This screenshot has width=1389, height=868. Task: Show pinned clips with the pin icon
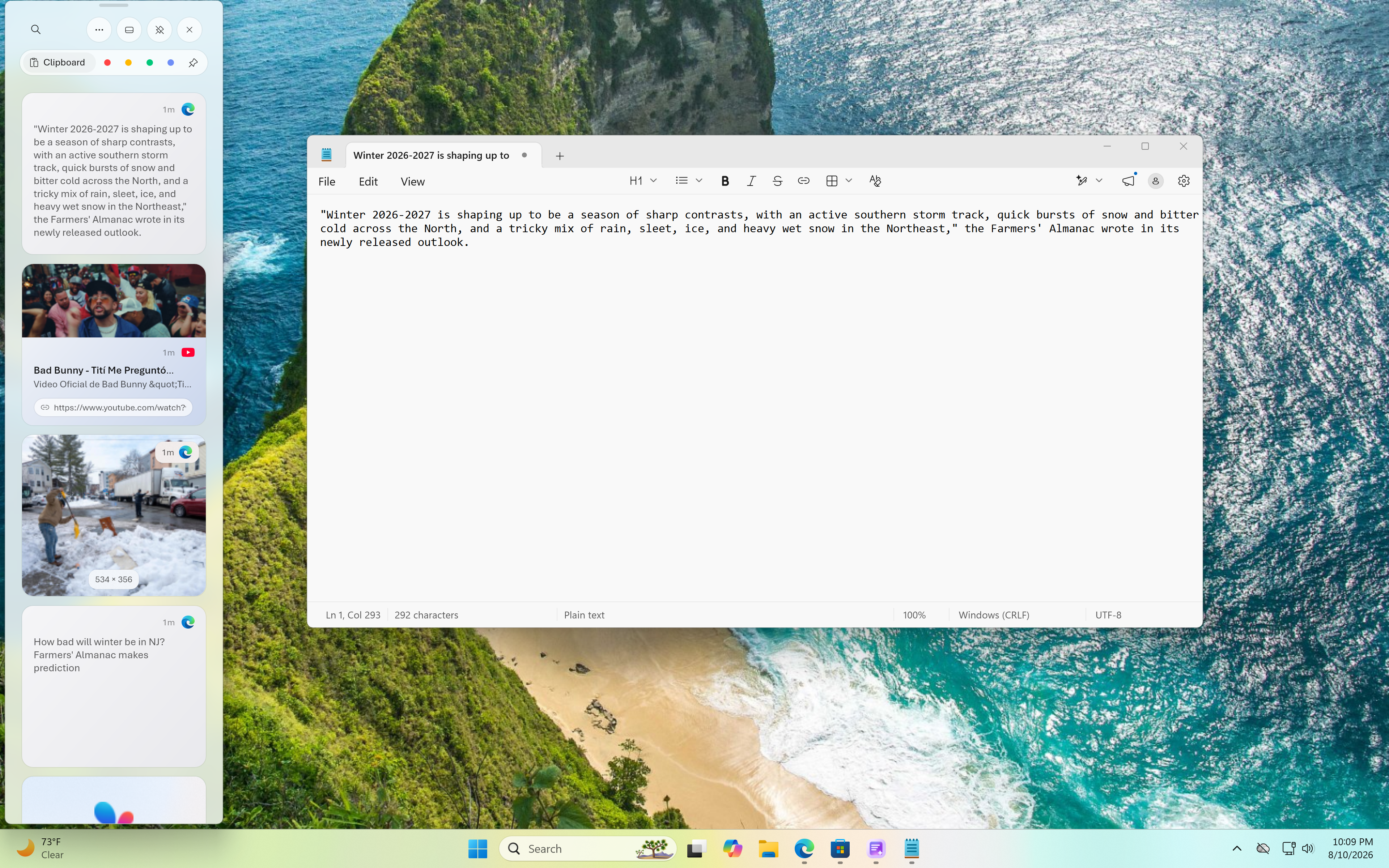193,63
